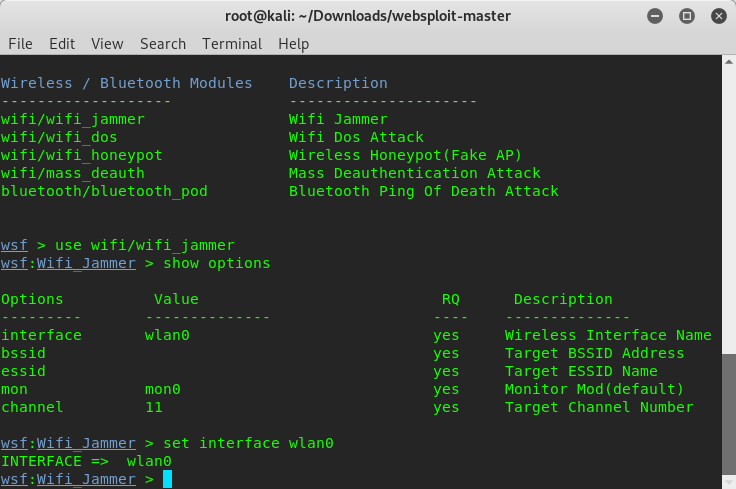
Task: Click the wifi/wifi_honeypot module name
Action: tap(82, 155)
